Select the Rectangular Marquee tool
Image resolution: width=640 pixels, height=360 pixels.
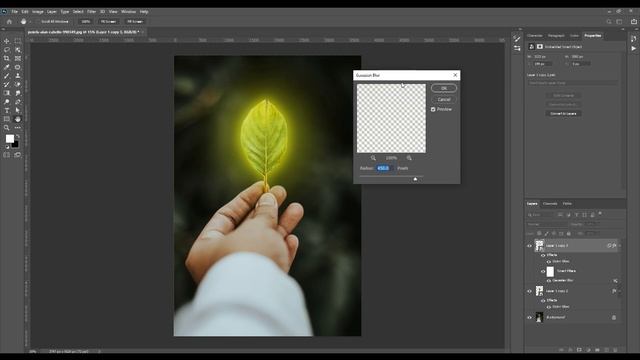click(x=18, y=41)
